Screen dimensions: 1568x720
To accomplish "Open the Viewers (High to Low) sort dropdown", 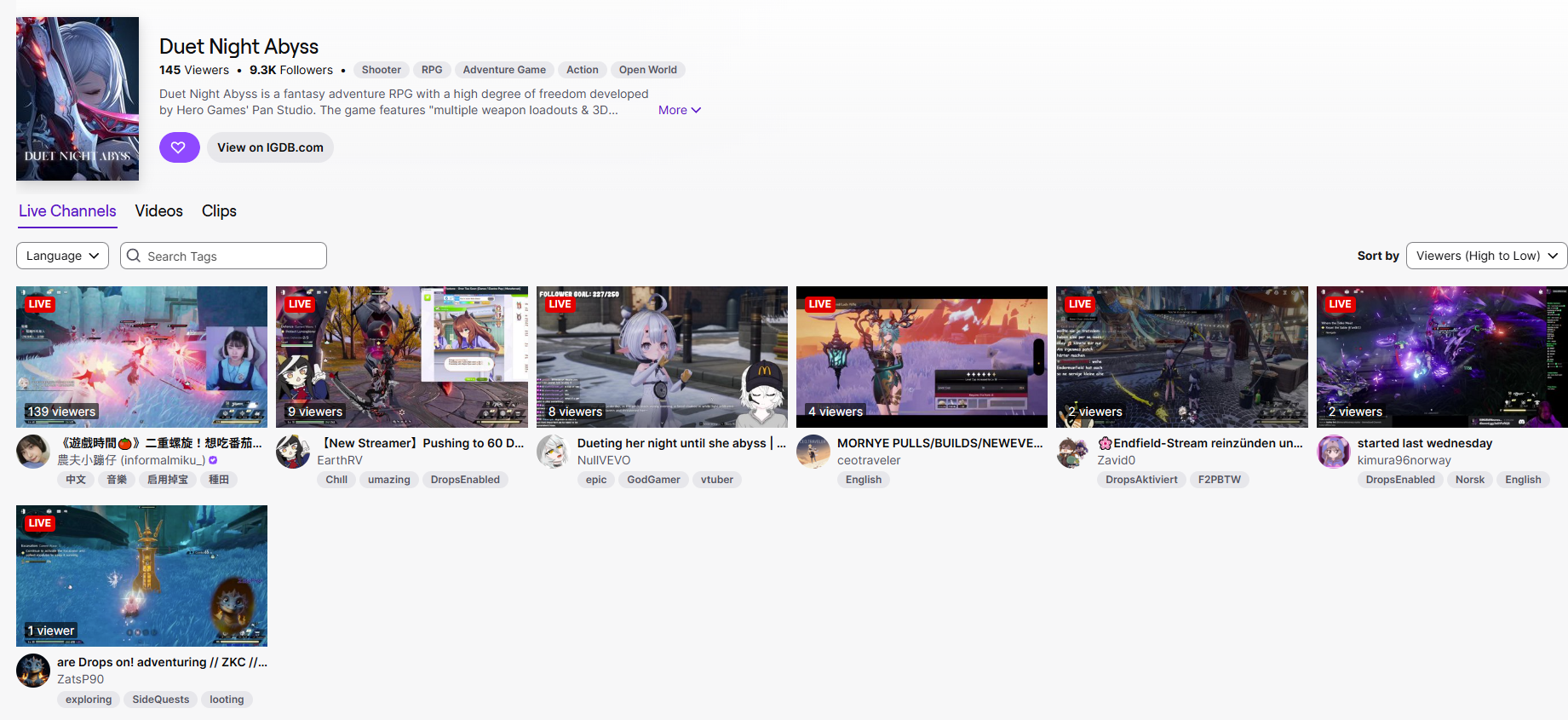I will click(x=1486, y=256).
